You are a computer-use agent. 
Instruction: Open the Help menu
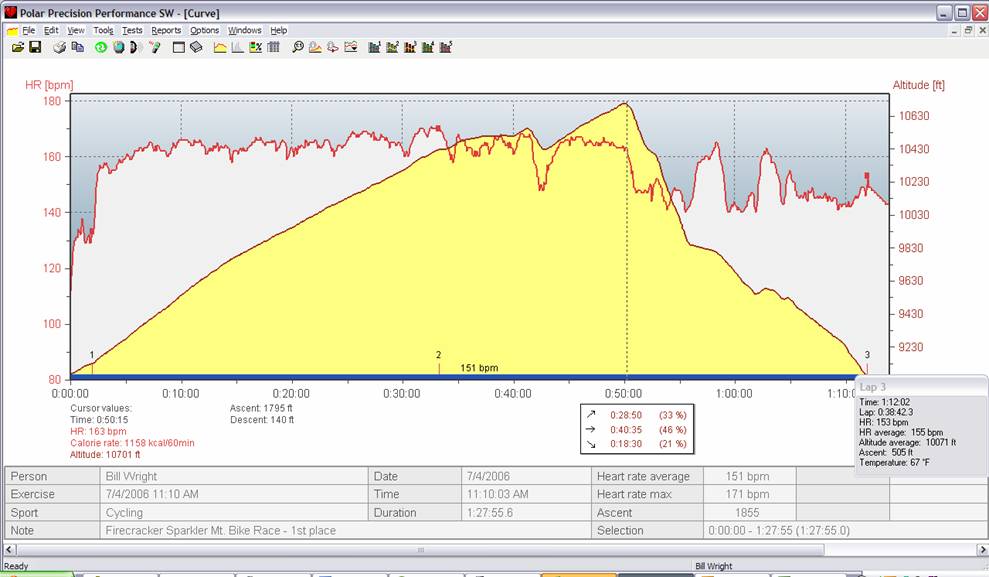pyautogui.click(x=279, y=30)
